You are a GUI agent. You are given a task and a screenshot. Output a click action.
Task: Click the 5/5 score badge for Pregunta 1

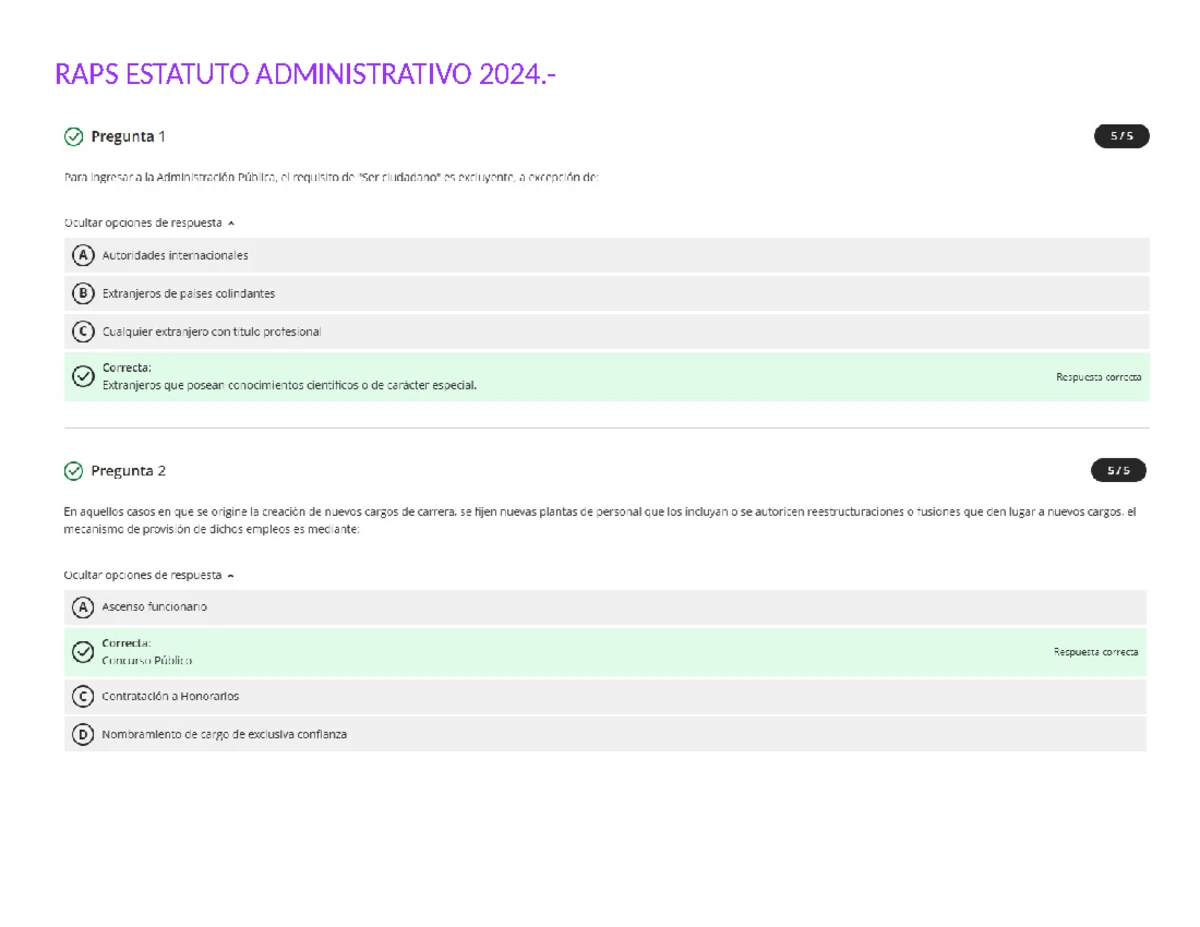click(x=1121, y=136)
